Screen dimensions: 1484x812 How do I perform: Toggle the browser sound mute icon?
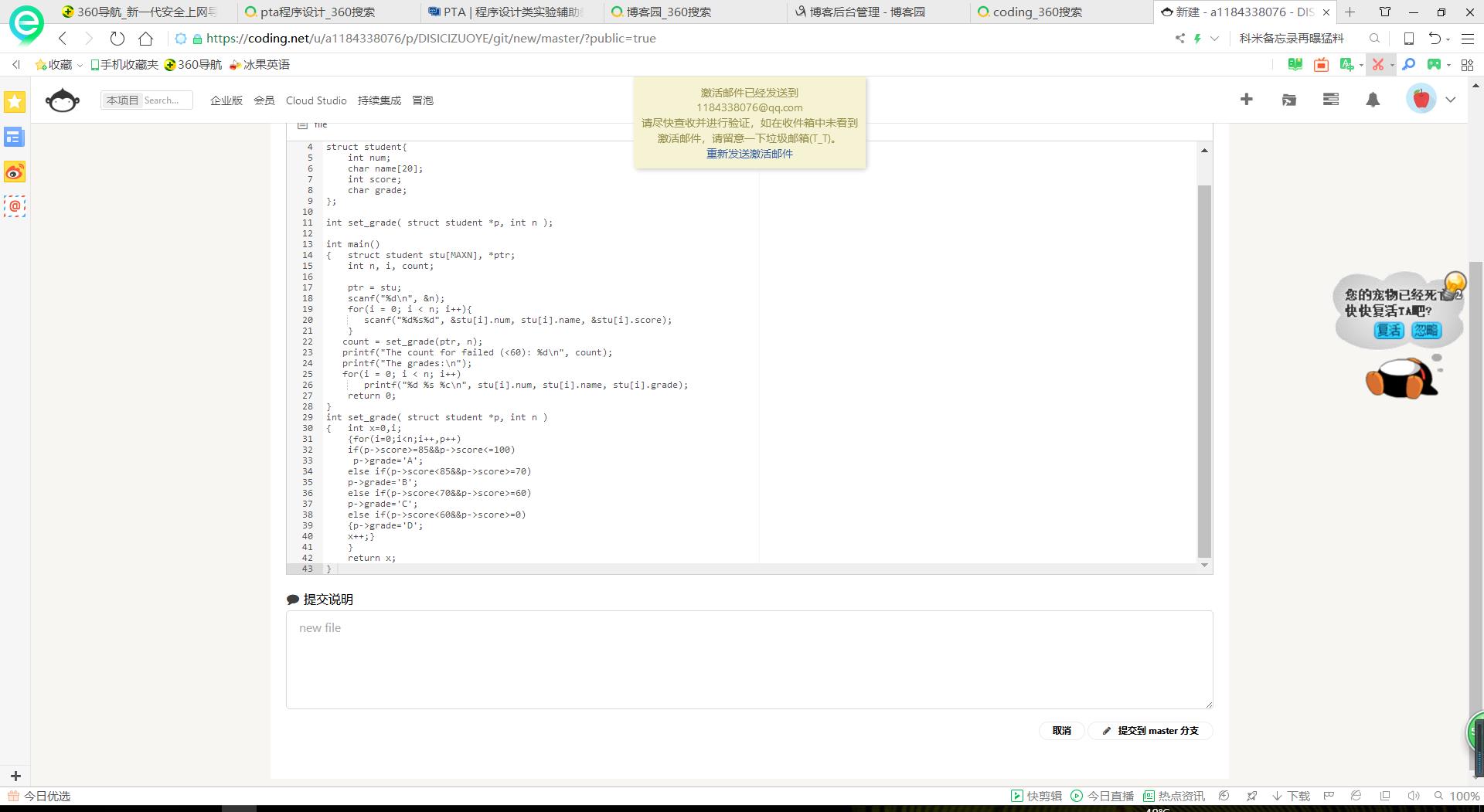1414,796
